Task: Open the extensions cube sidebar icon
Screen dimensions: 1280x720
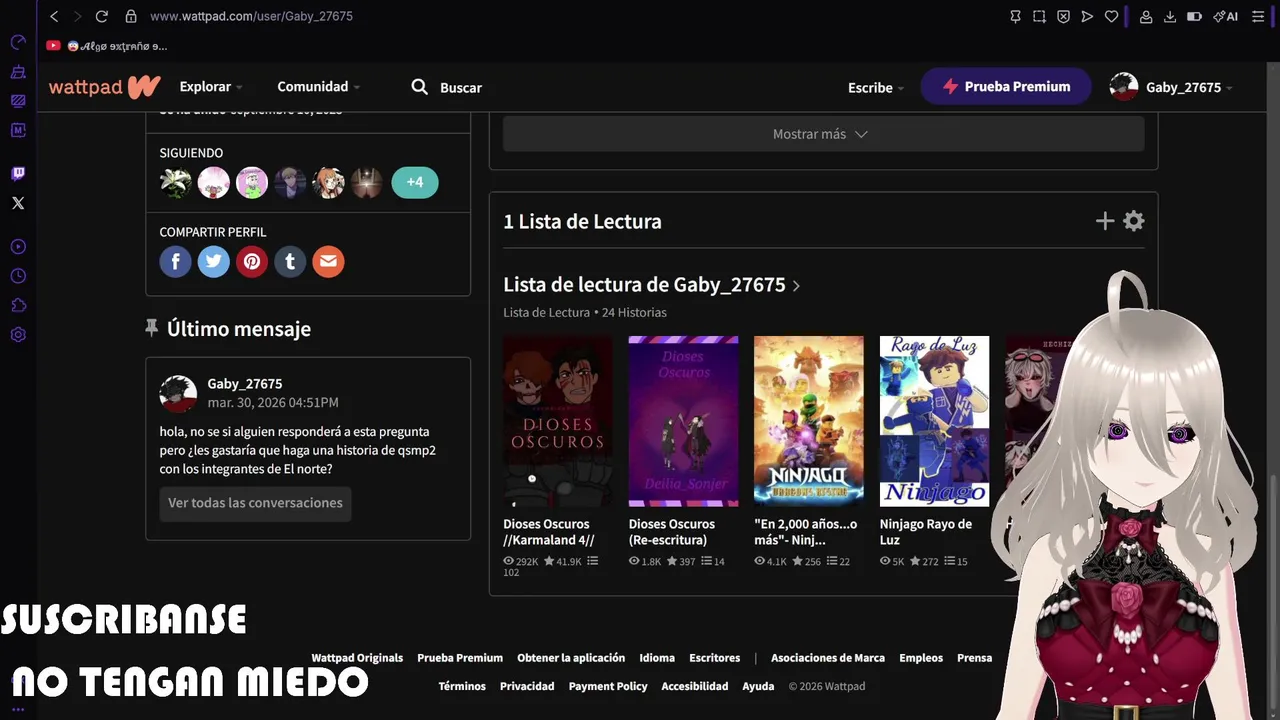Action: click(18, 305)
